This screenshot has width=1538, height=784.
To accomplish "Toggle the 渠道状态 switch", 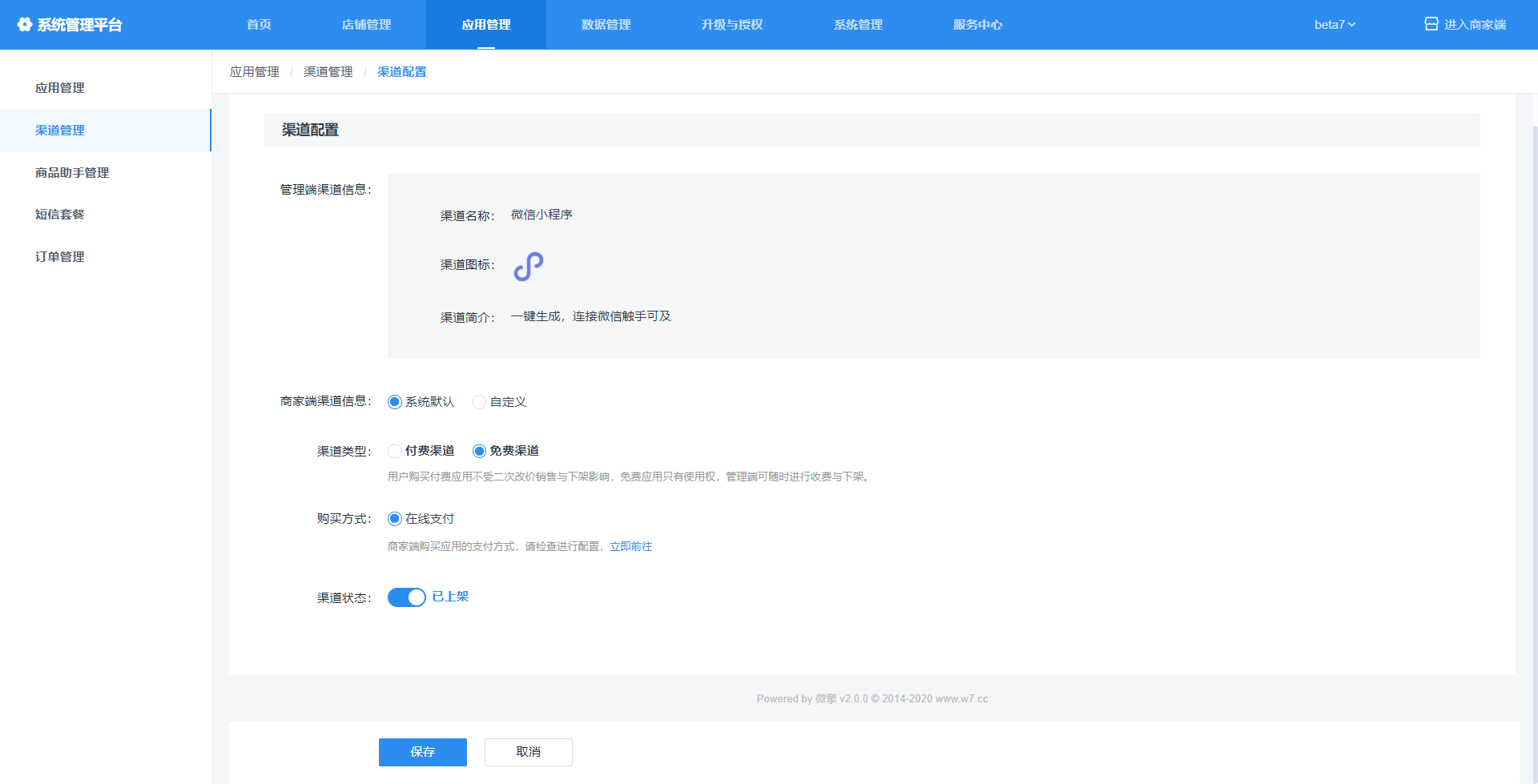I will click(407, 597).
